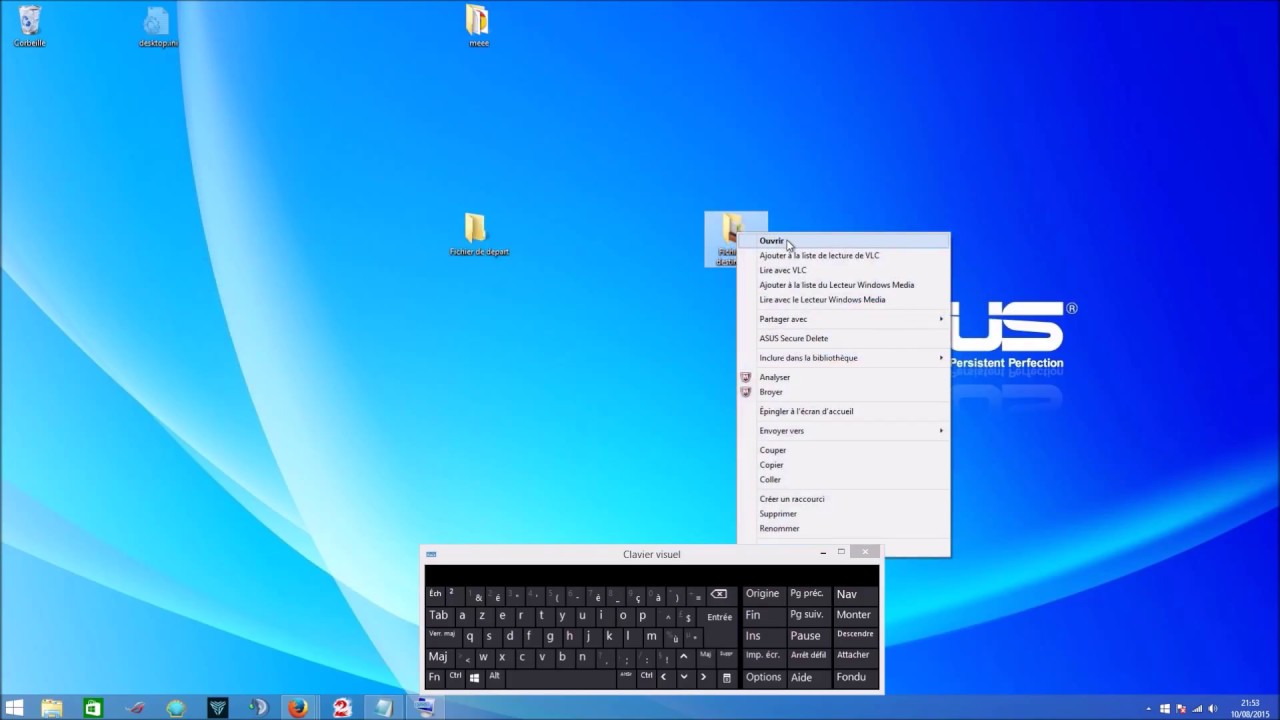Toggle the Fn key on virtual keyboard
1280x720 pixels.
(x=435, y=677)
